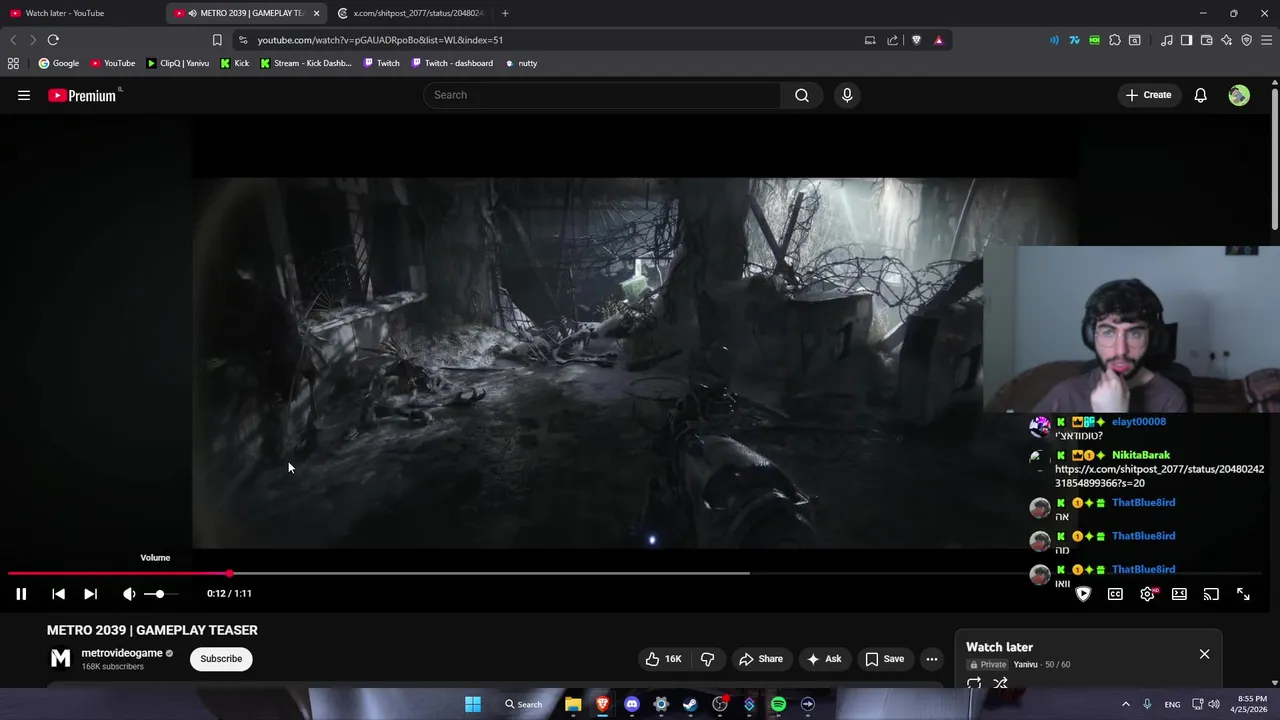
Task: Open Brave Shields lion icon
Action: click(916, 40)
